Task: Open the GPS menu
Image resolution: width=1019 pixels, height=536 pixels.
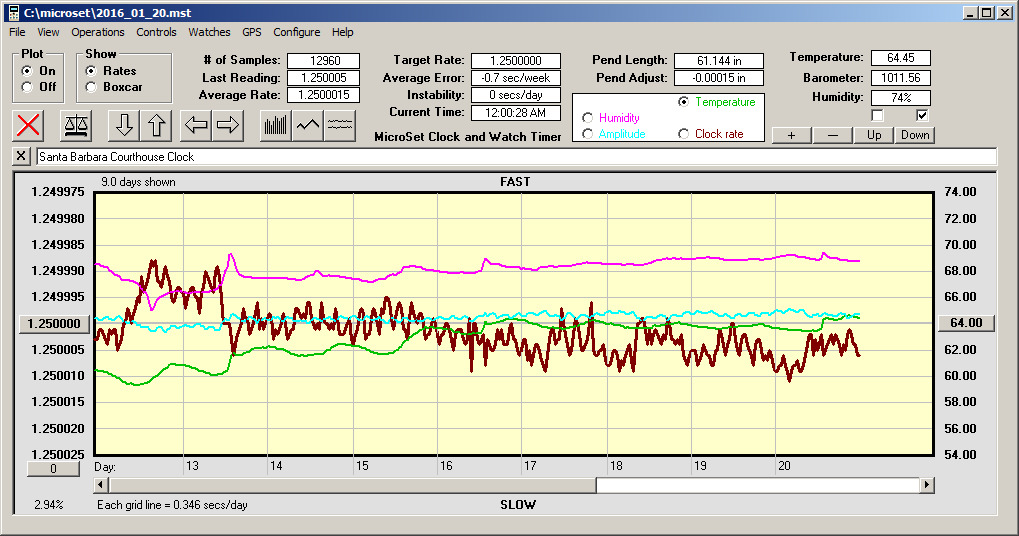Action: pos(252,32)
